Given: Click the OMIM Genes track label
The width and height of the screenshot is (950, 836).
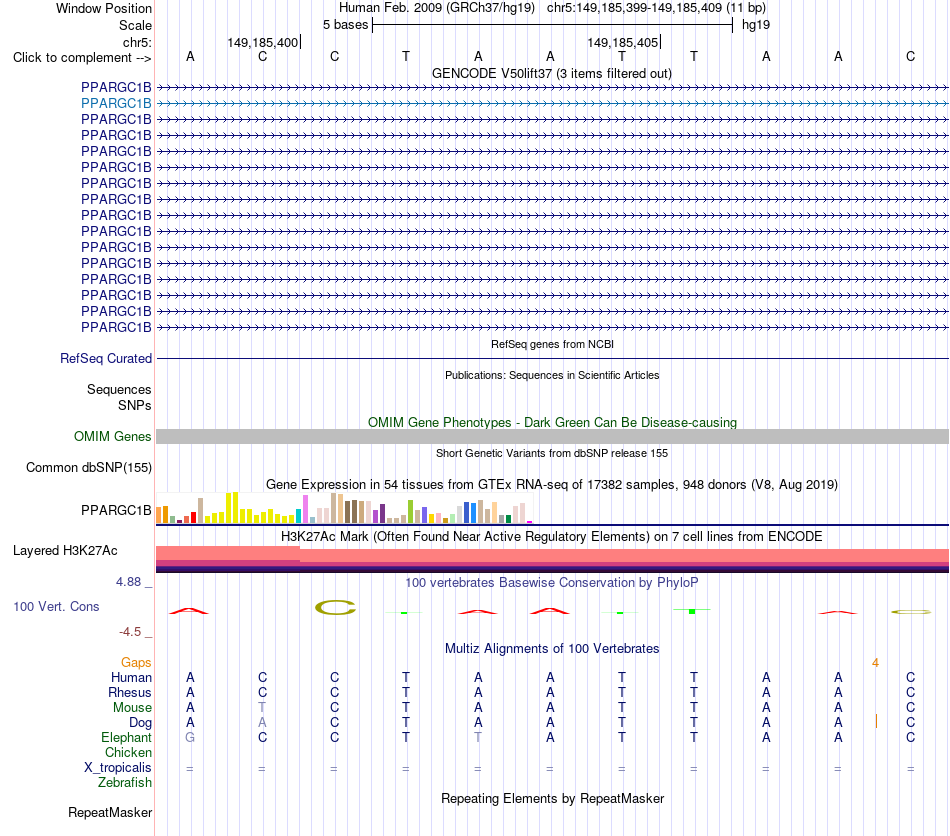Looking at the screenshot, I should [113, 437].
